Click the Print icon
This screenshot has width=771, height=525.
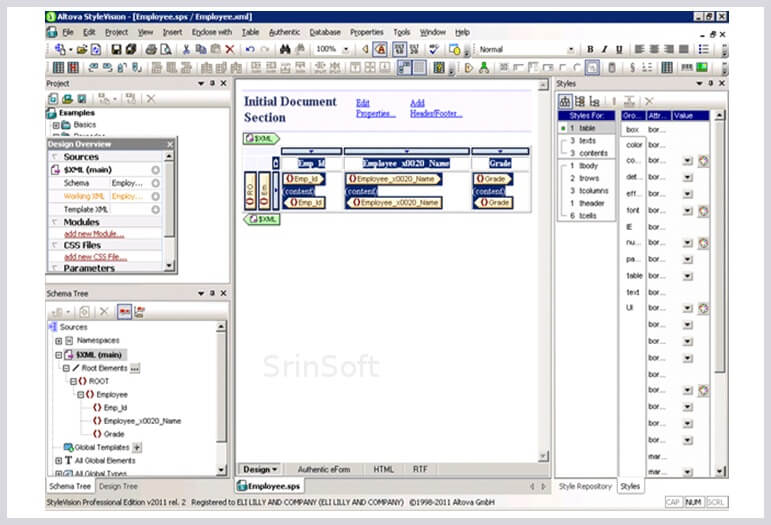point(151,49)
